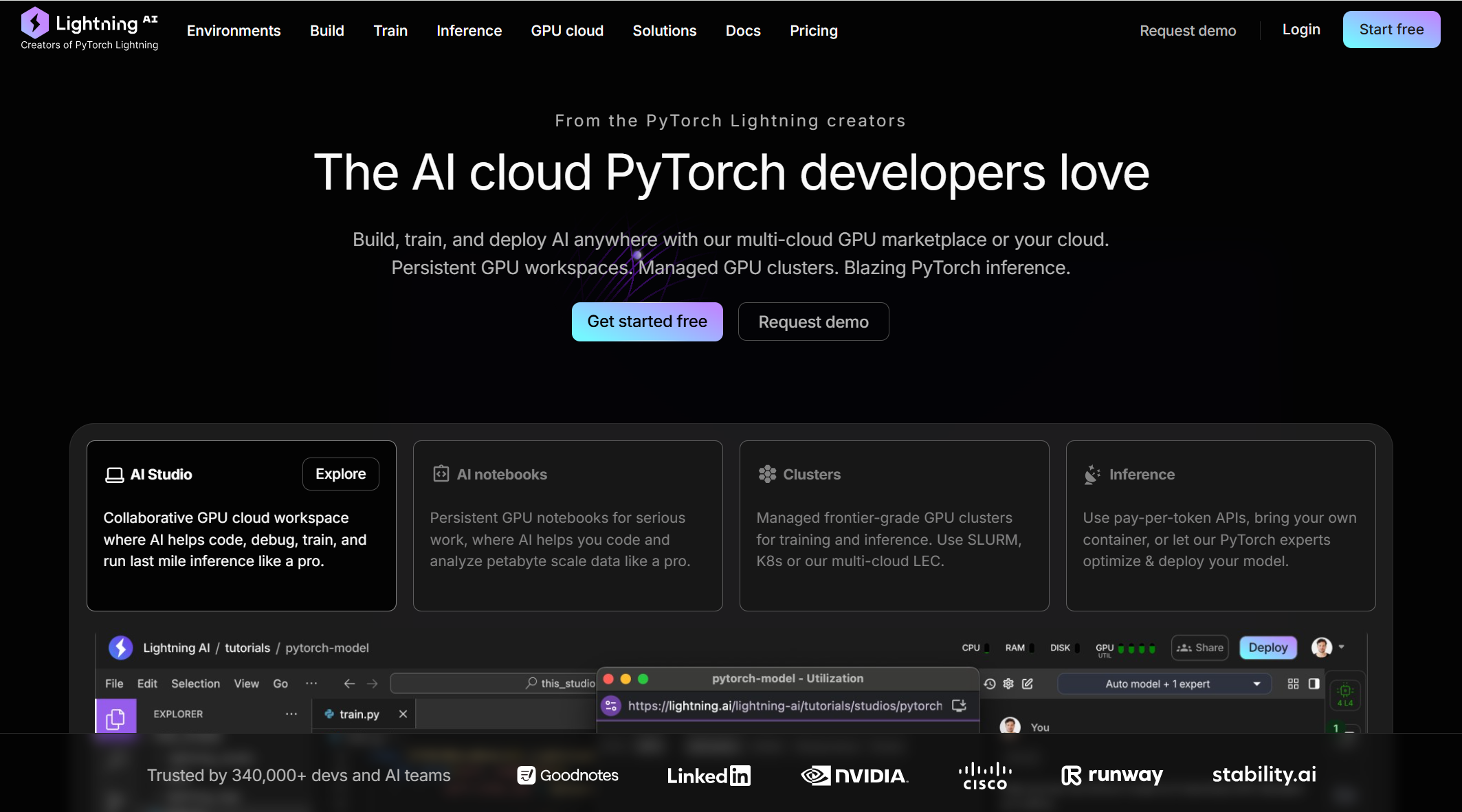Select the AI notebooks card

tap(567, 525)
